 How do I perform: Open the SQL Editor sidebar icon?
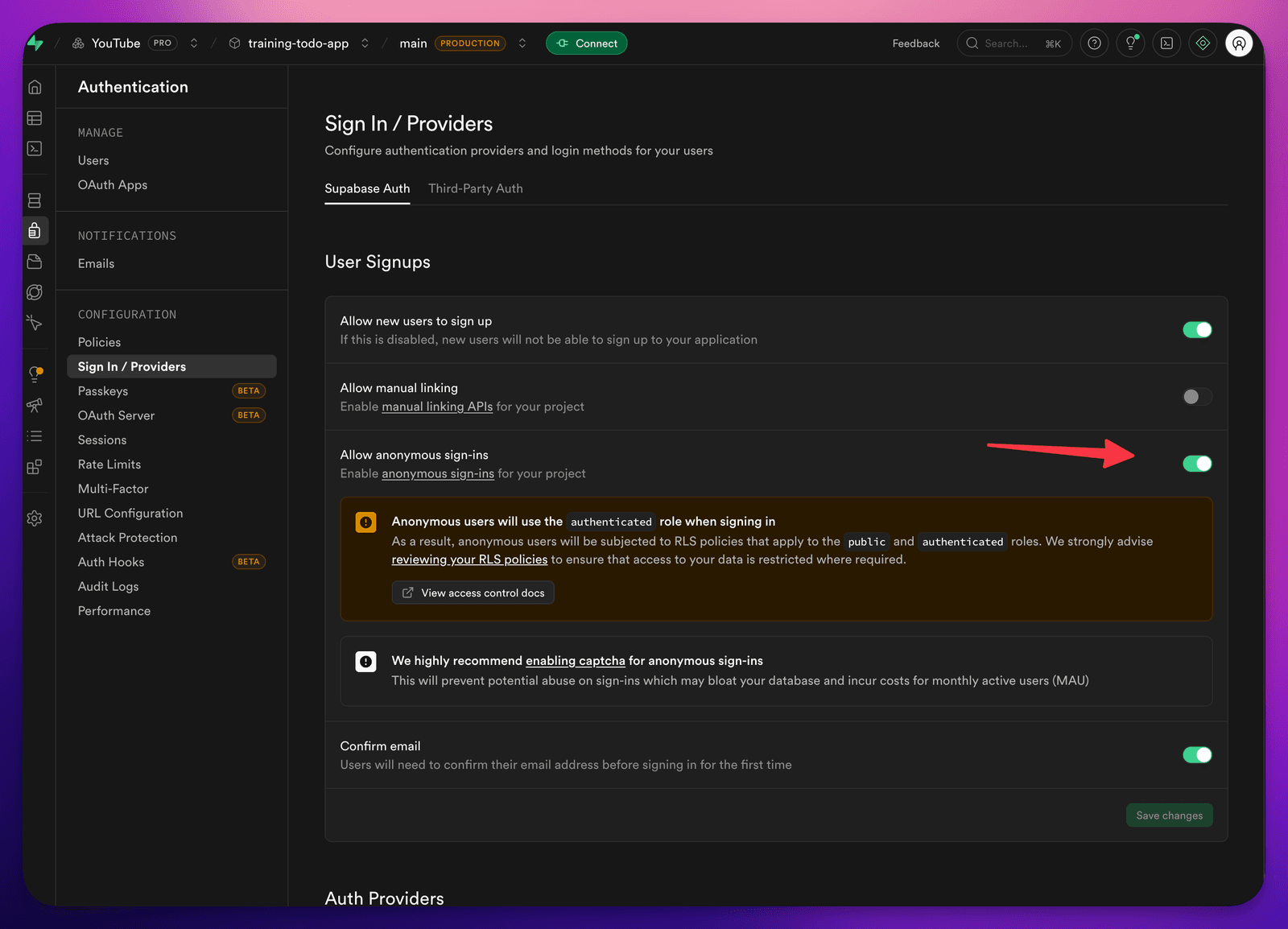coord(35,149)
